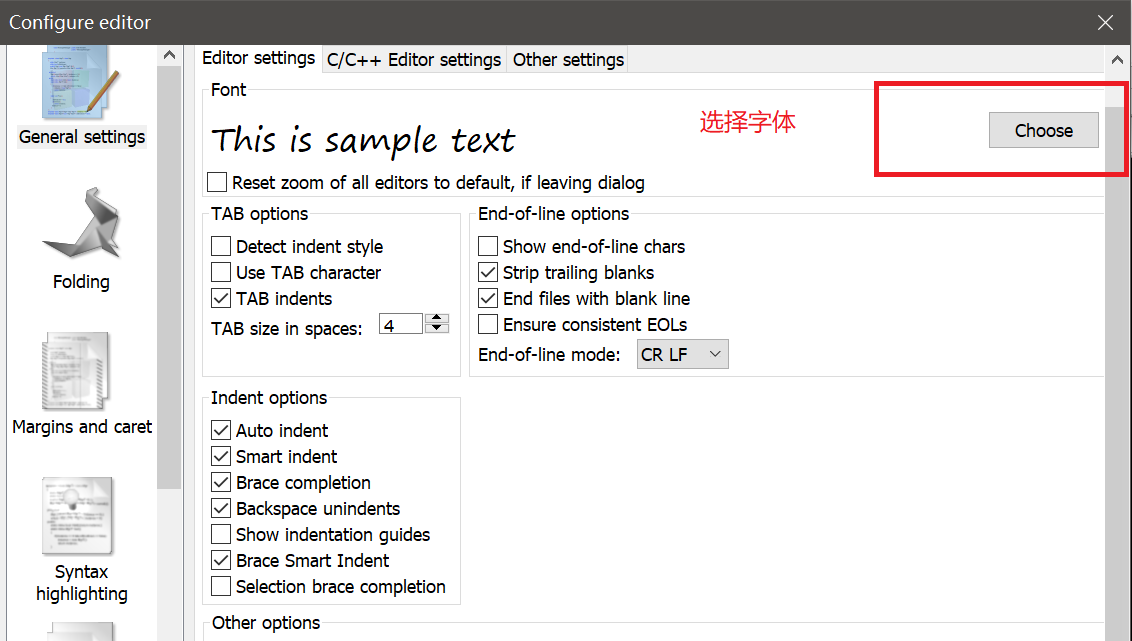Image resolution: width=1132 pixels, height=641 pixels.
Task: Switch to C/C++ Editor settings tab
Action: [x=414, y=60]
